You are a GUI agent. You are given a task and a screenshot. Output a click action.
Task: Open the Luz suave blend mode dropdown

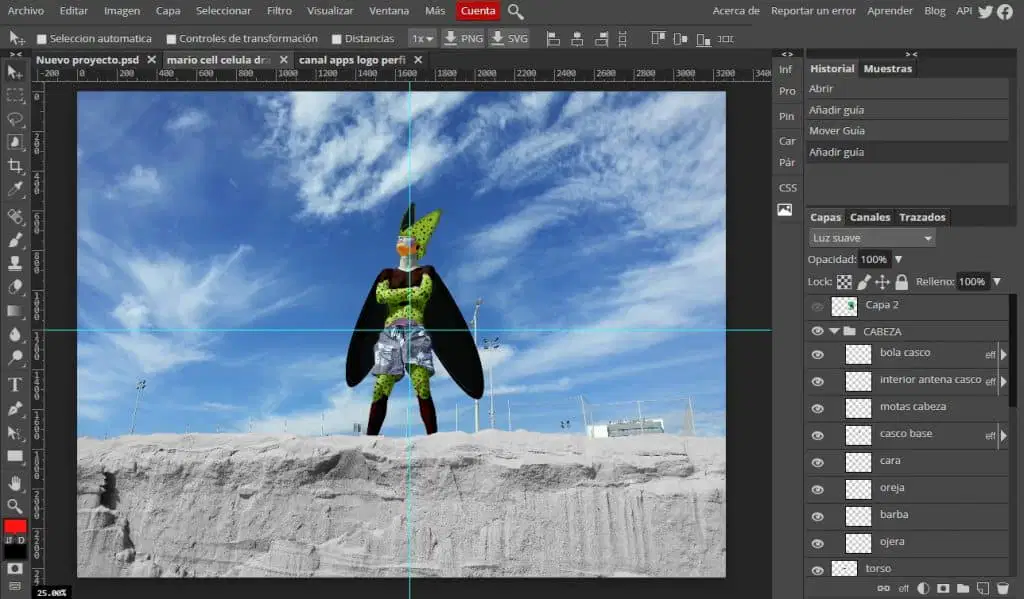pos(872,238)
